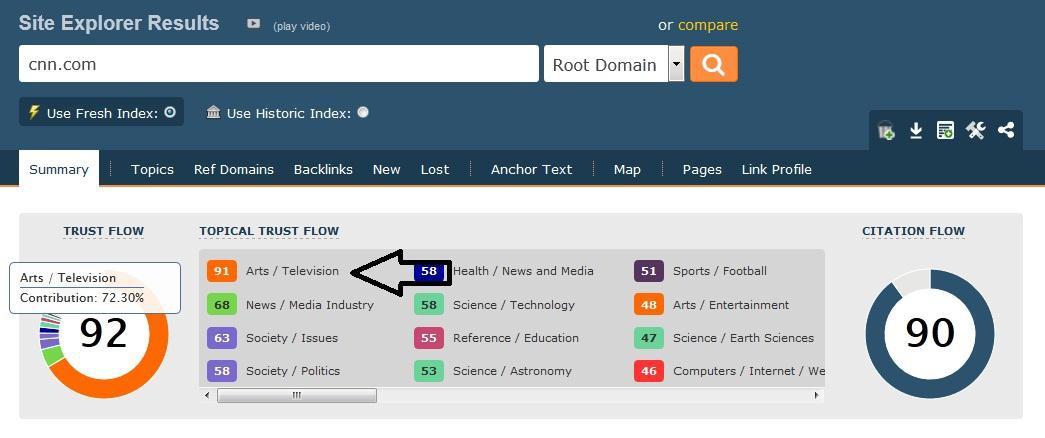The height and width of the screenshot is (438, 1045).
Task: Click the Science / Astronomy text
Action: 512,371
